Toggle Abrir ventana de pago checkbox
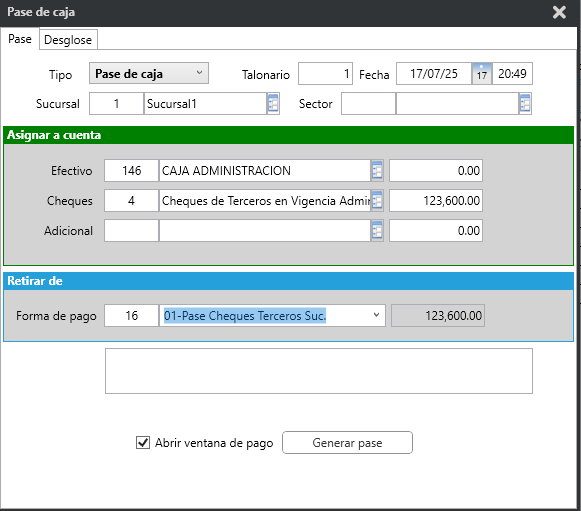Viewport: 581px width, 511px height. click(x=143, y=442)
